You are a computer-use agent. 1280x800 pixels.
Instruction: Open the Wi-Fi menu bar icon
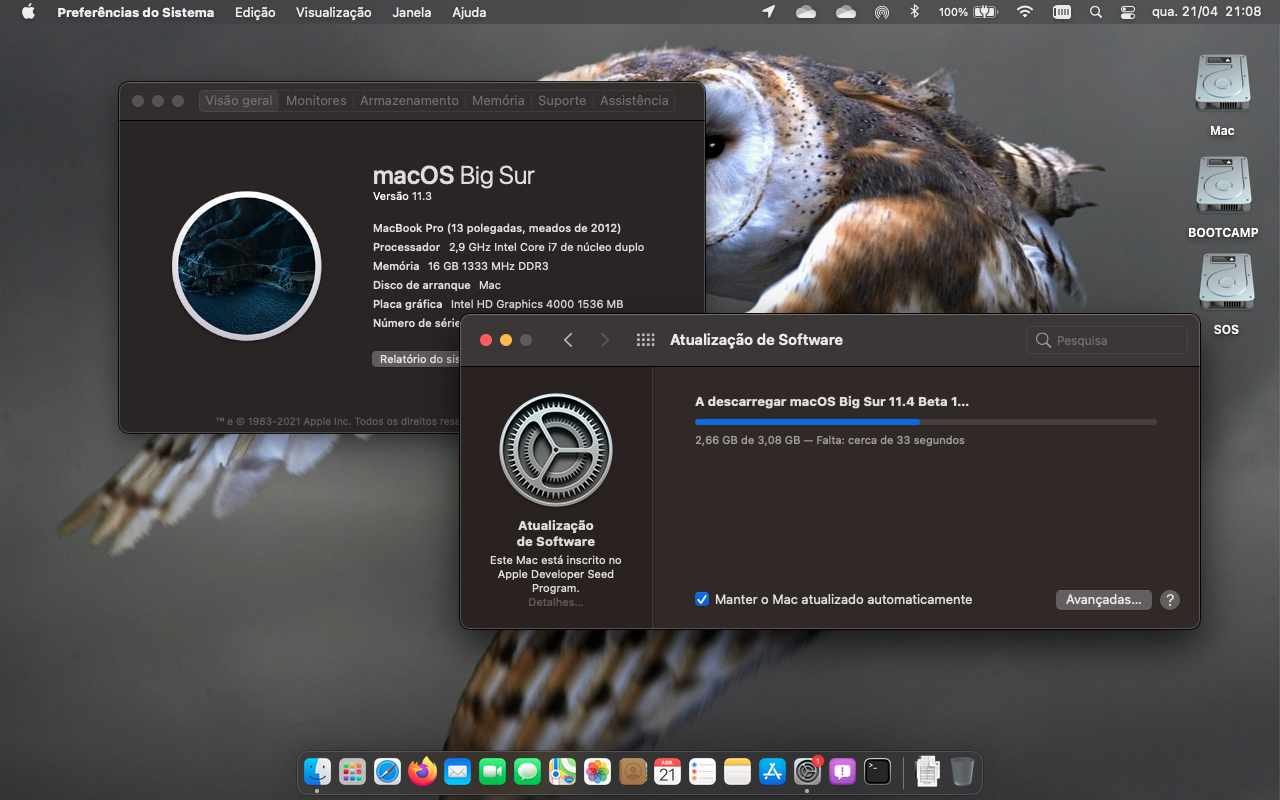point(1024,12)
